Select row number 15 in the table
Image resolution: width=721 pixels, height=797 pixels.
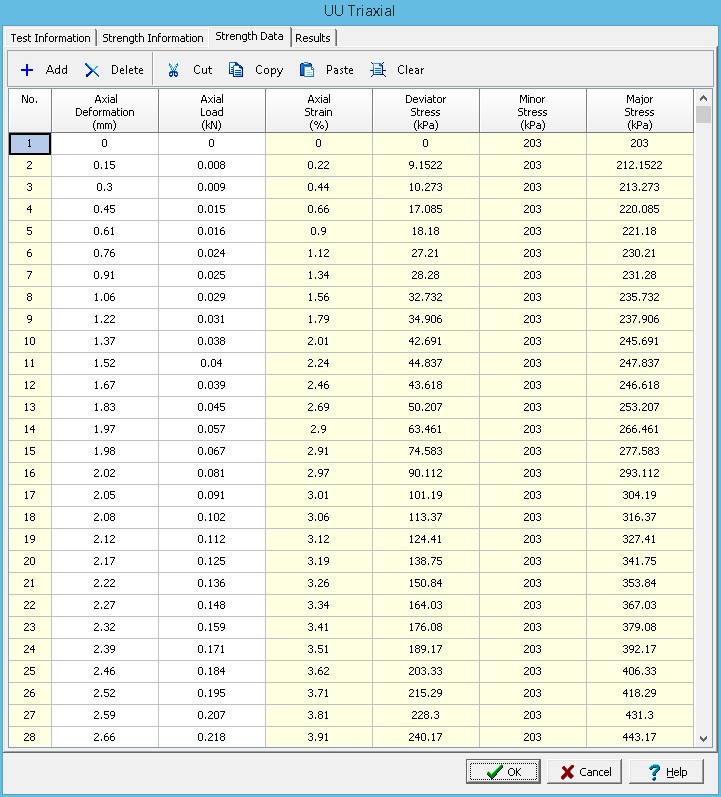[30, 451]
